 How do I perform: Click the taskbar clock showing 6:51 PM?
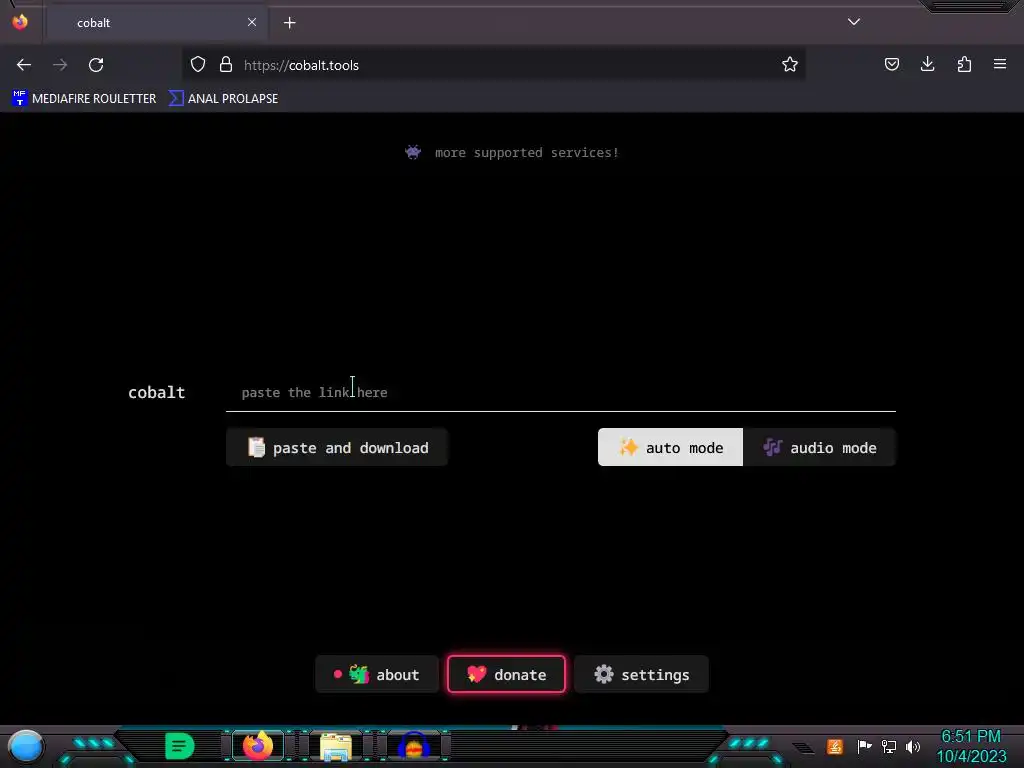[971, 746]
